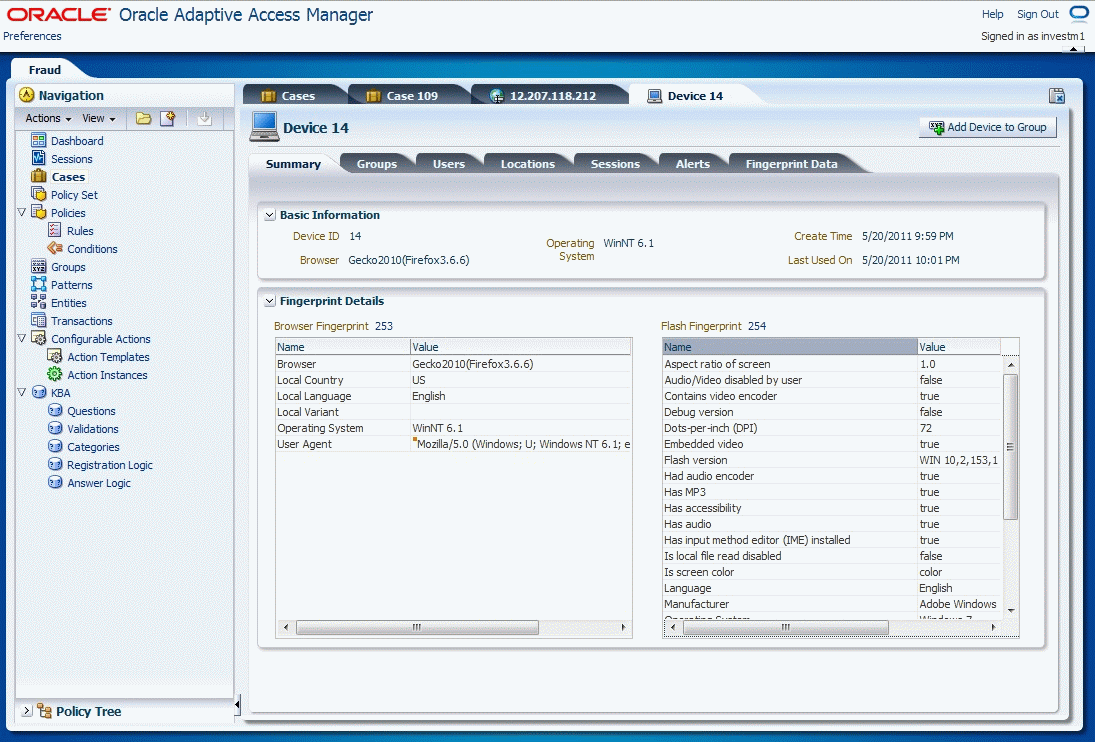Collapse the KBA tree node

[21, 392]
